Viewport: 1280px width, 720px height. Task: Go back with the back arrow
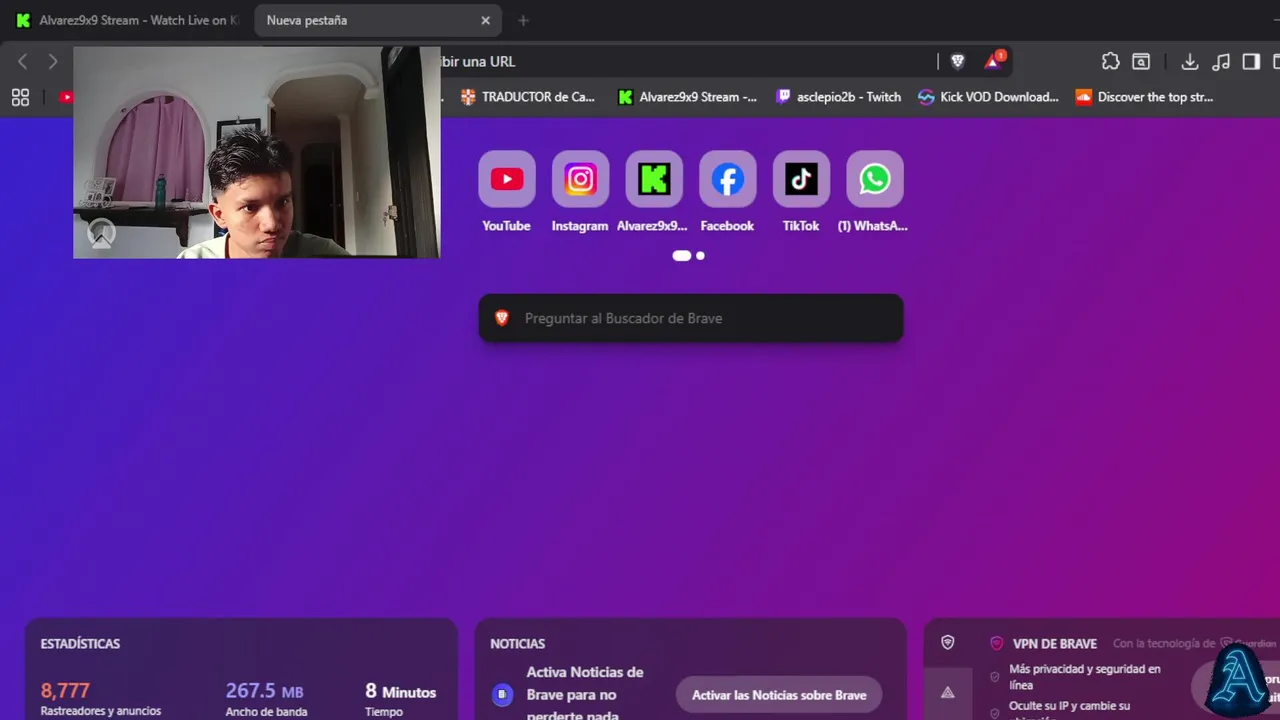tap(23, 61)
